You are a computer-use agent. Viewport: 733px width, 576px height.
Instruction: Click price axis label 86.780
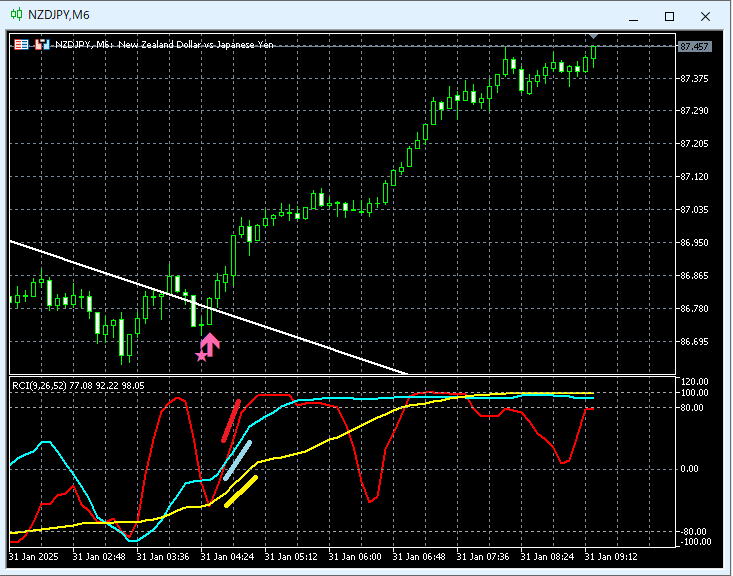(694, 309)
